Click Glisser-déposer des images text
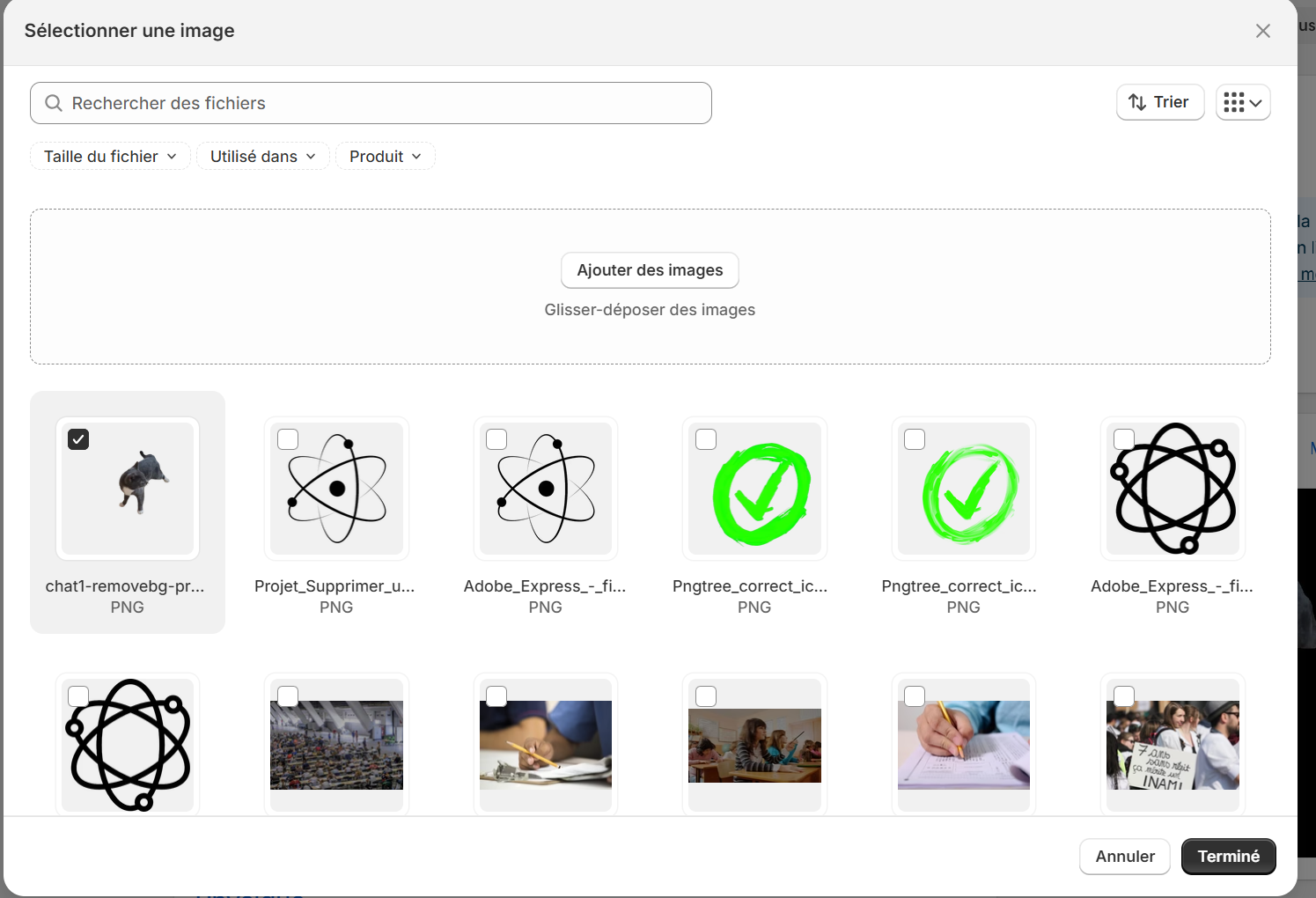The width and height of the screenshot is (1316, 898). [x=650, y=310]
